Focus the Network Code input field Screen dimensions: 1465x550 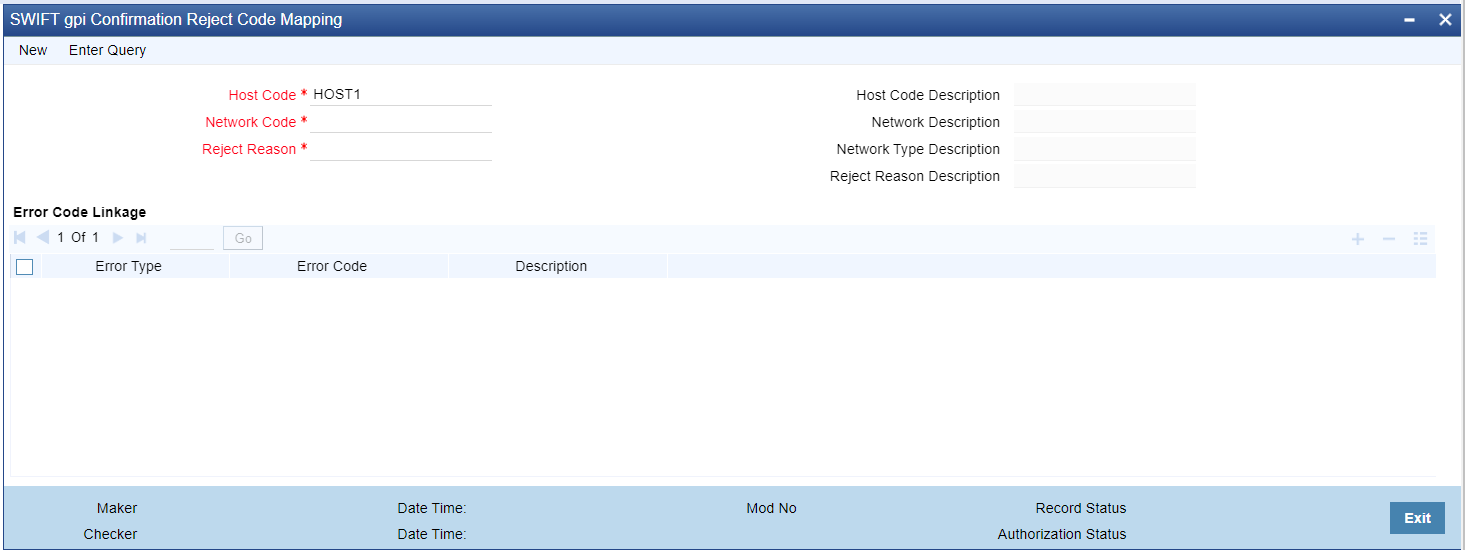pos(401,122)
